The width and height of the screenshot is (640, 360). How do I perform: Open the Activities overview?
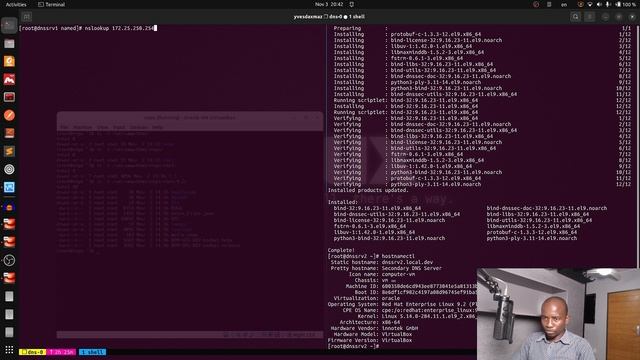(16, 4)
